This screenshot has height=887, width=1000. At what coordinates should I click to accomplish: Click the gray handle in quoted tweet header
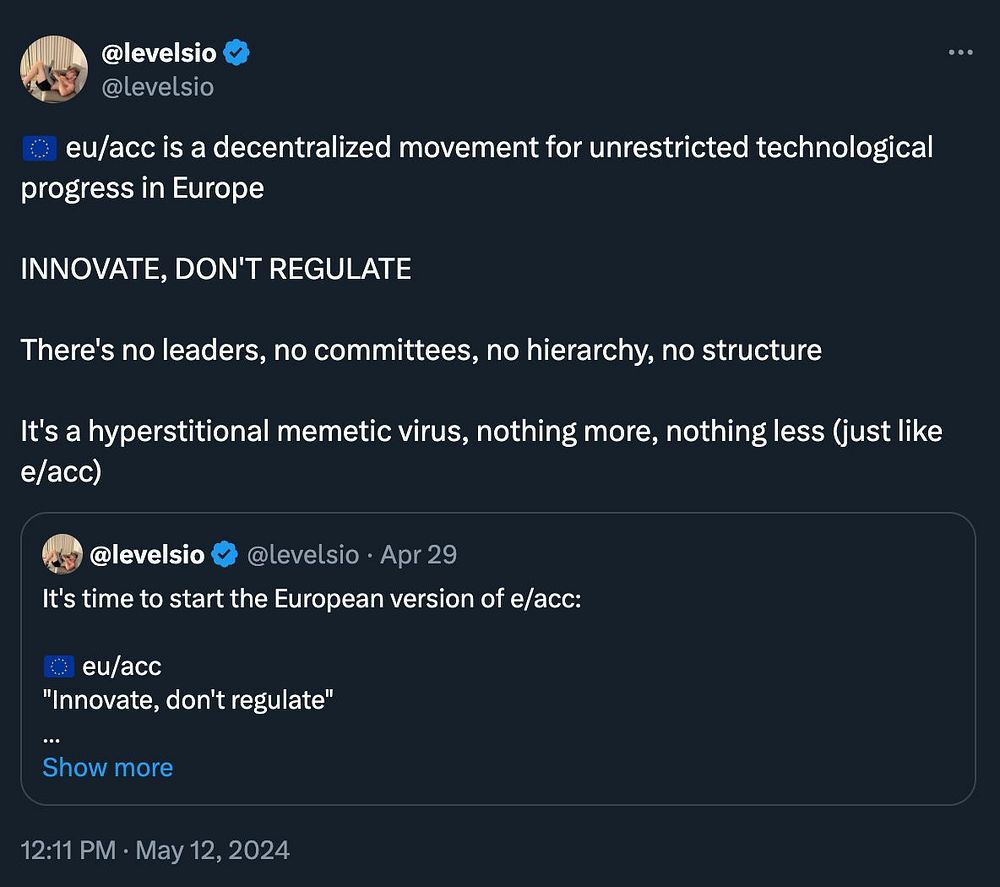click(302, 554)
